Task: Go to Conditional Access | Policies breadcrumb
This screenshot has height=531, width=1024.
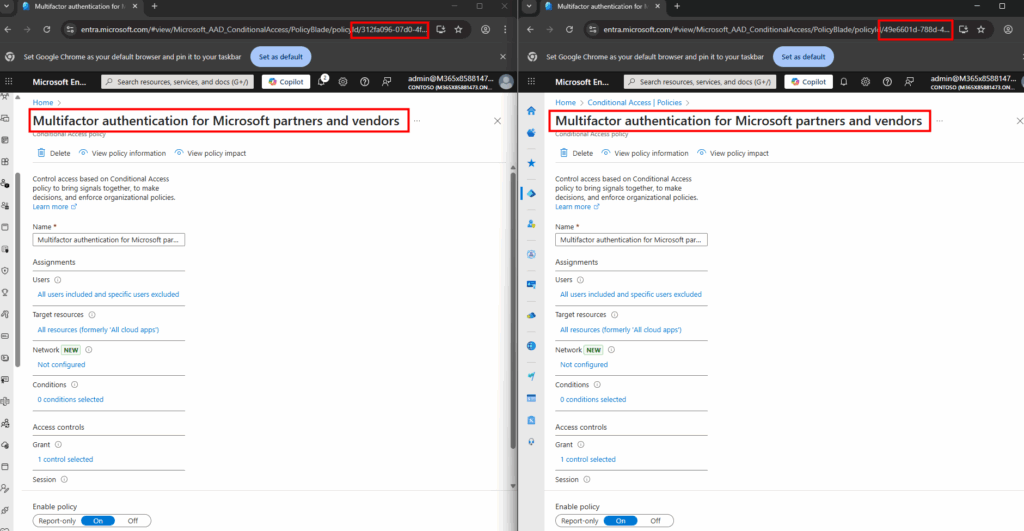Action: [x=626, y=102]
